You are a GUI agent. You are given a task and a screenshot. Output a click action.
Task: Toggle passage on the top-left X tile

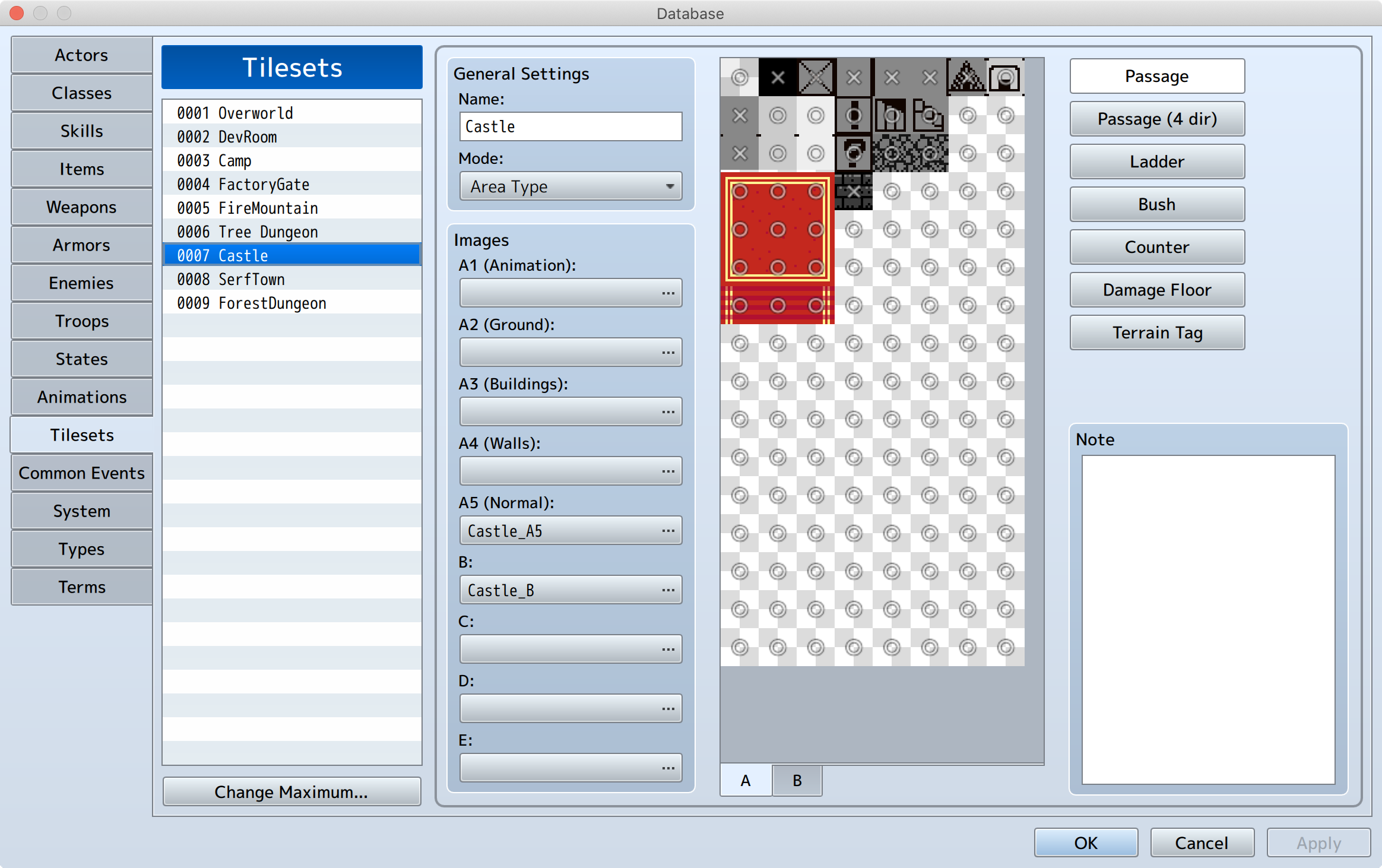pyautogui.click(x=778, y=77)
